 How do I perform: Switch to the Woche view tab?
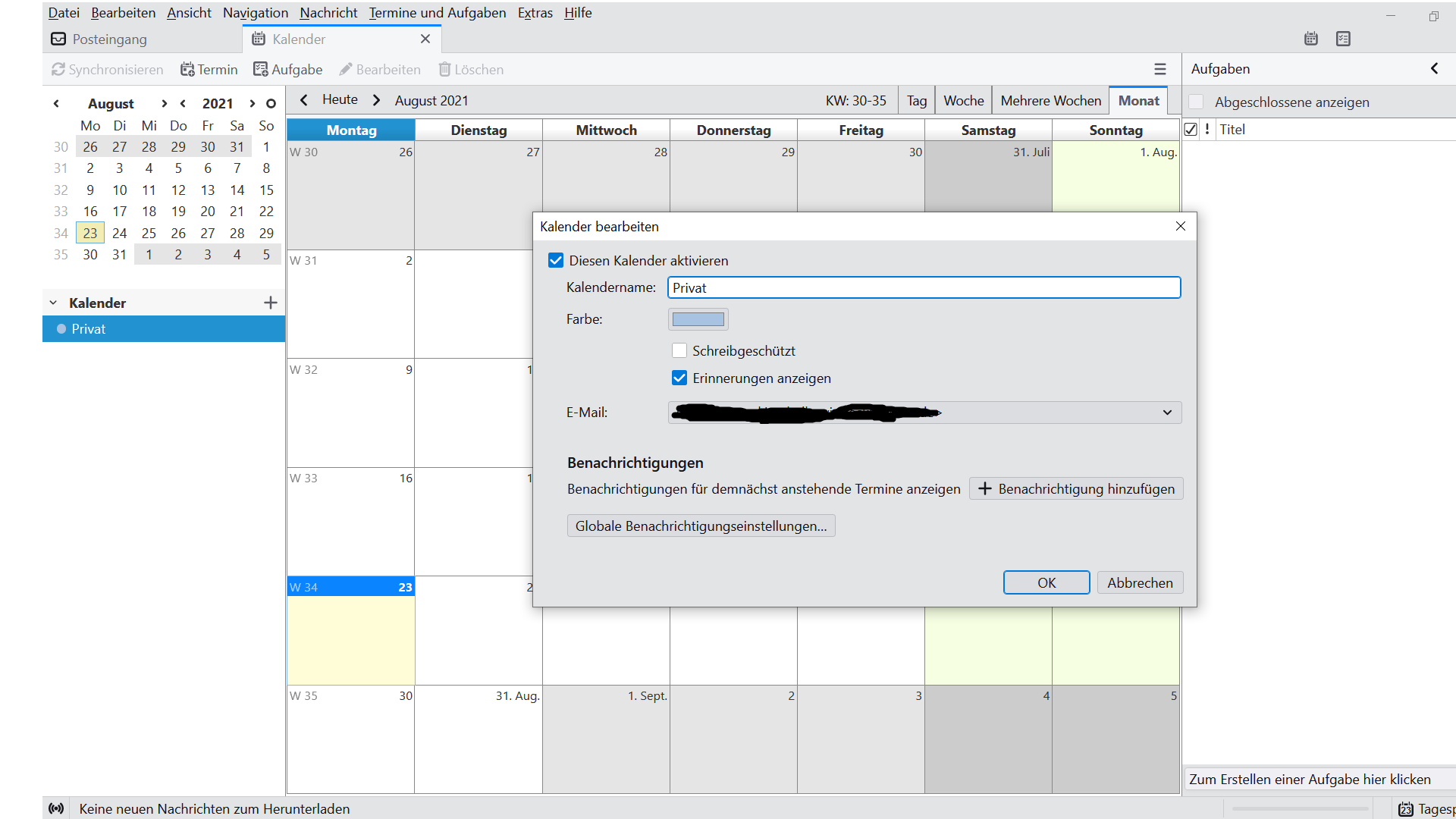click(x=963, y=101)
